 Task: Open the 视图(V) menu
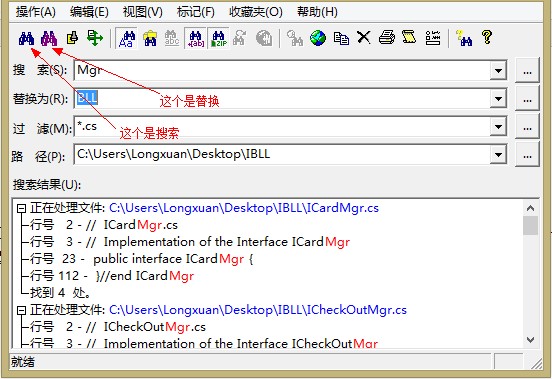click(143, 12)
